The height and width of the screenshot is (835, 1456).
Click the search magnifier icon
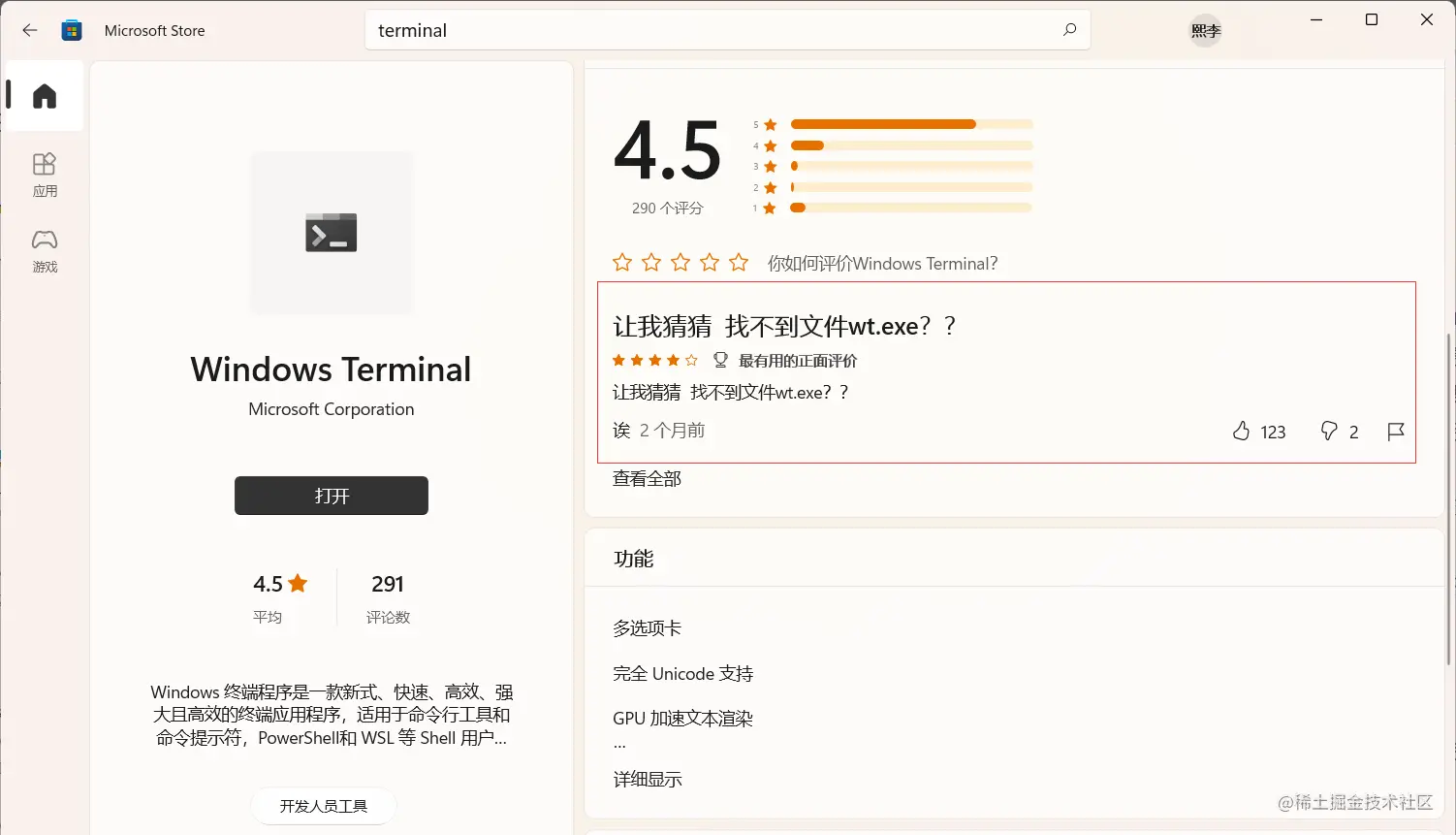pos(1069,30)
